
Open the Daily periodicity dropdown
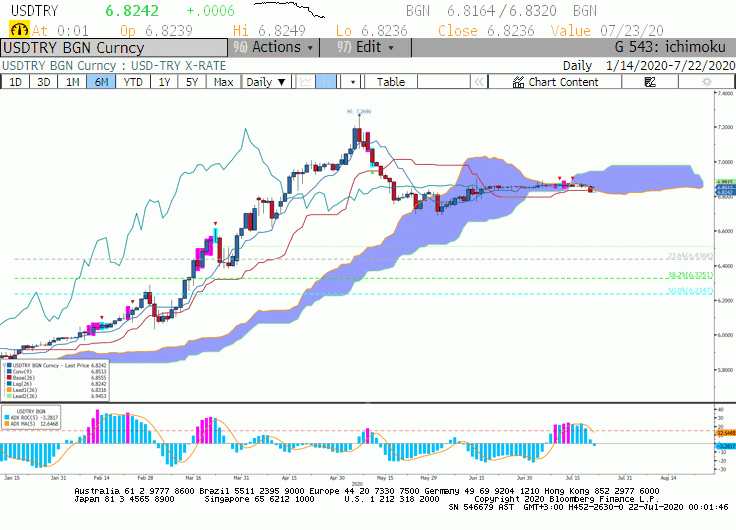[266, 82]
